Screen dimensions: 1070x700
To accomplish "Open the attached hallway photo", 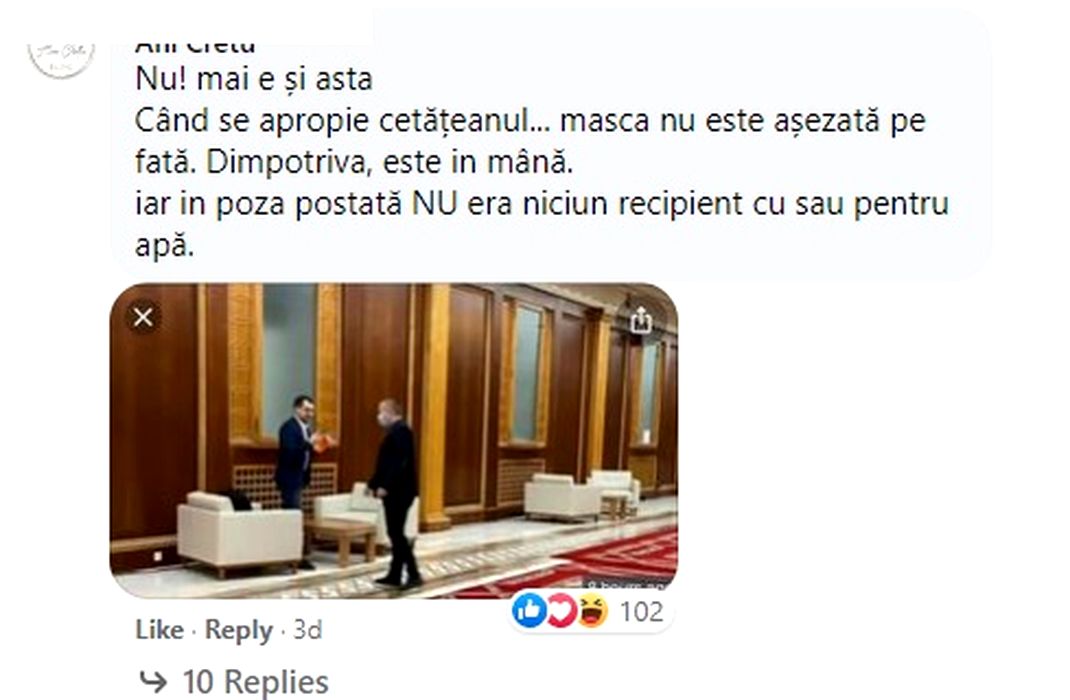I will (394, 441).
